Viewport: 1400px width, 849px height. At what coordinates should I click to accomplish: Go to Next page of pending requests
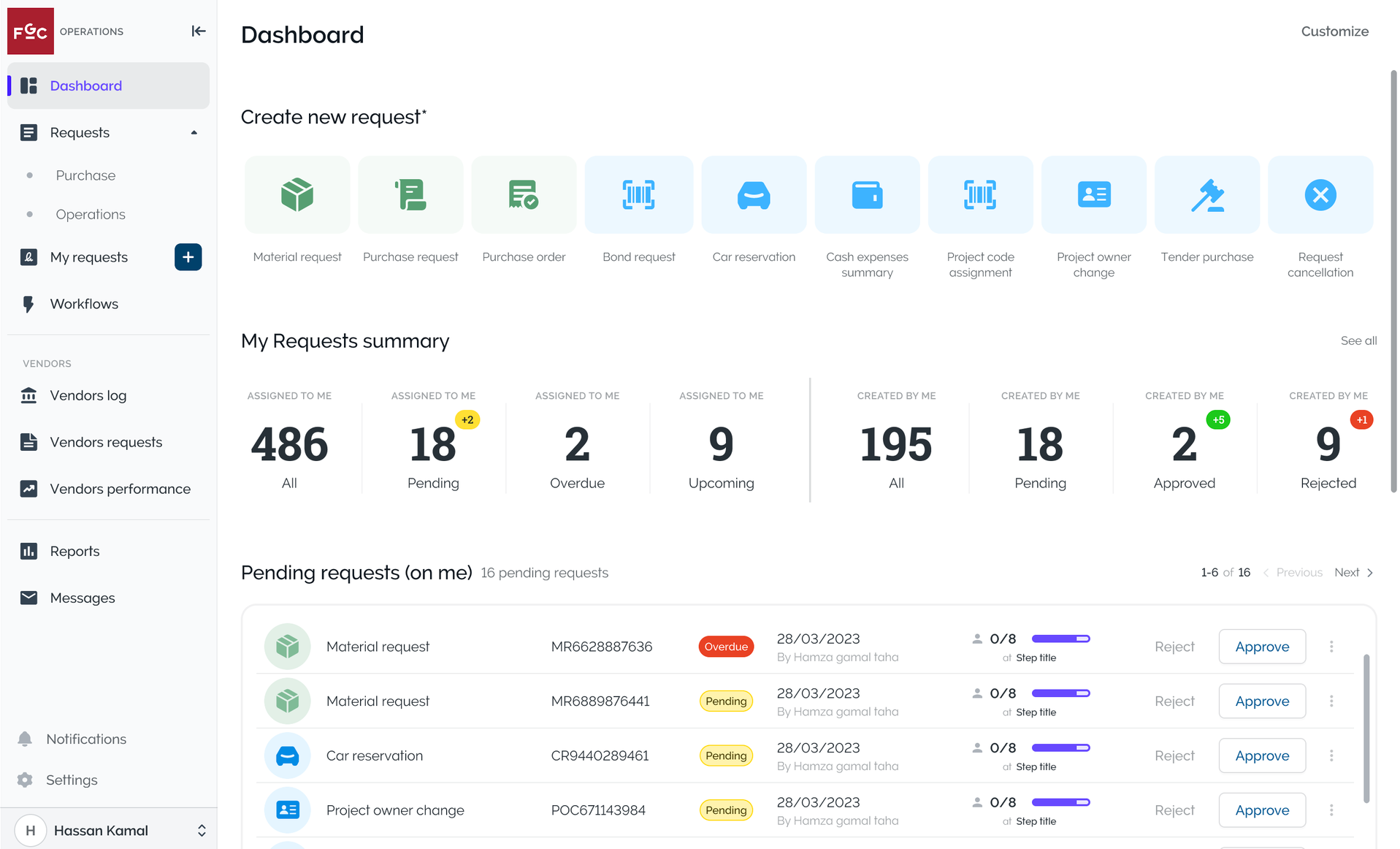(1353, 572)
